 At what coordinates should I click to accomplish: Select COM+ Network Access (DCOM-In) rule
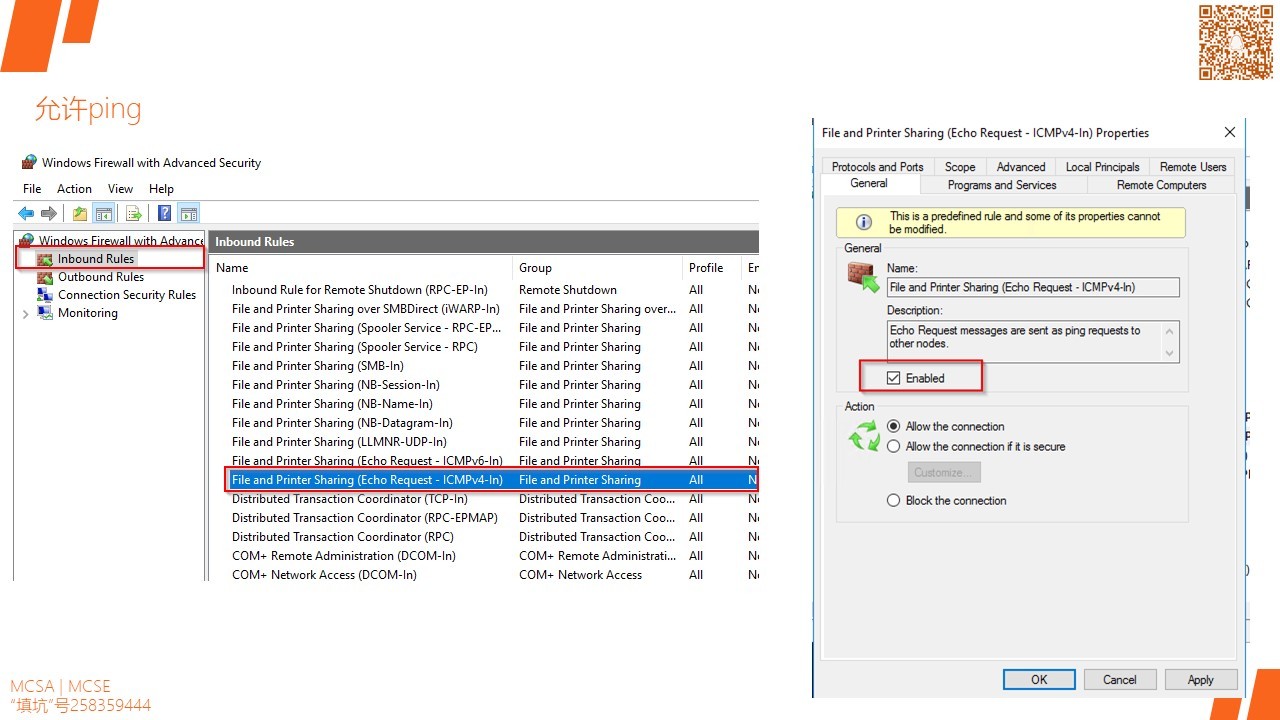pos(494,575)
